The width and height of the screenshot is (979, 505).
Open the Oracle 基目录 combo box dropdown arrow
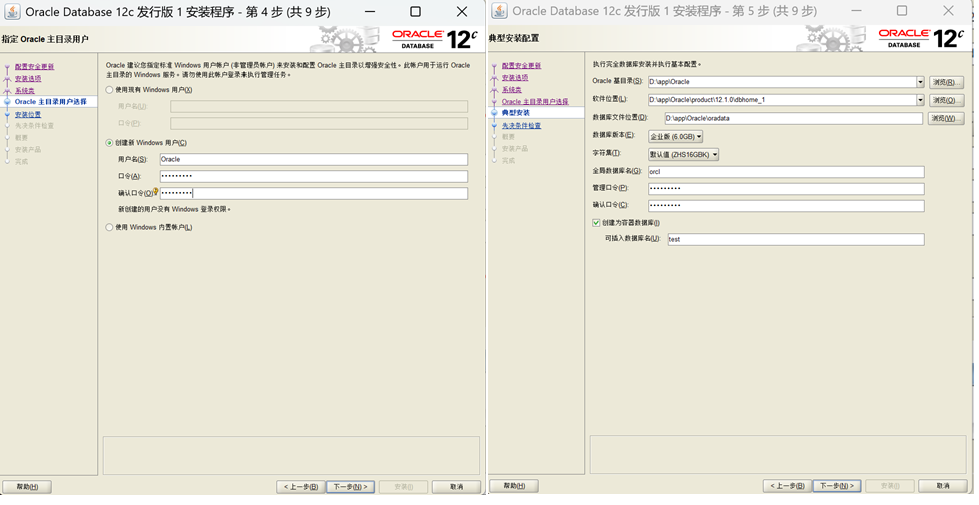[x=920, y=82]
